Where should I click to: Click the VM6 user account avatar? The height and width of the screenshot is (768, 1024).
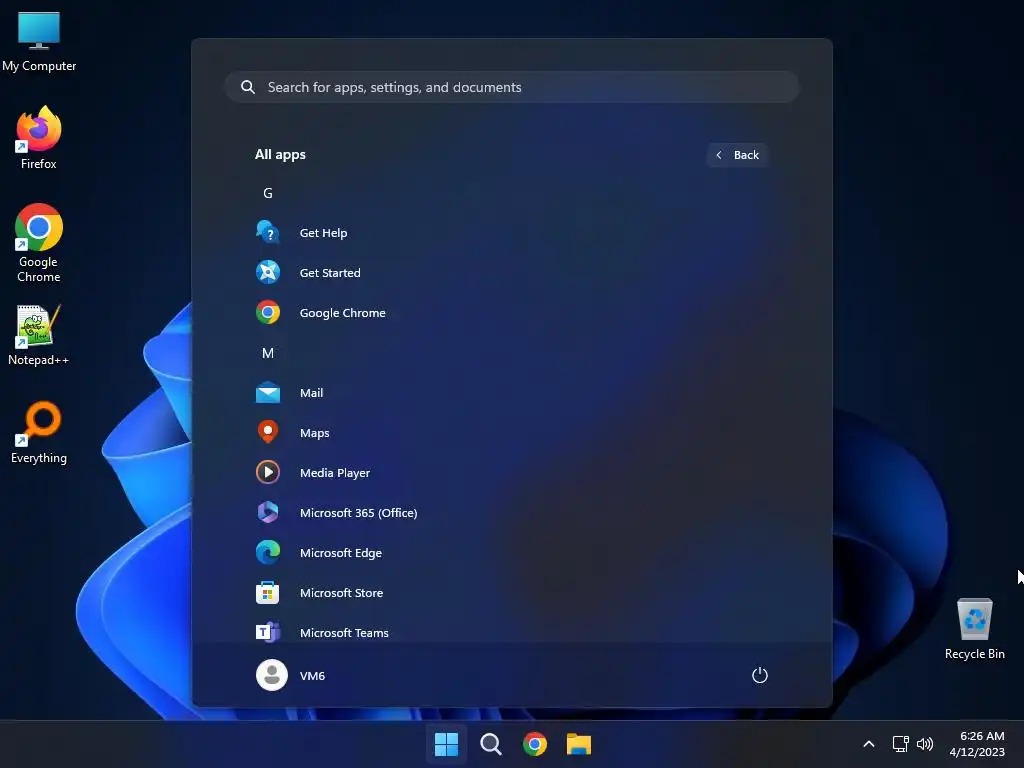tap(272, 675)
